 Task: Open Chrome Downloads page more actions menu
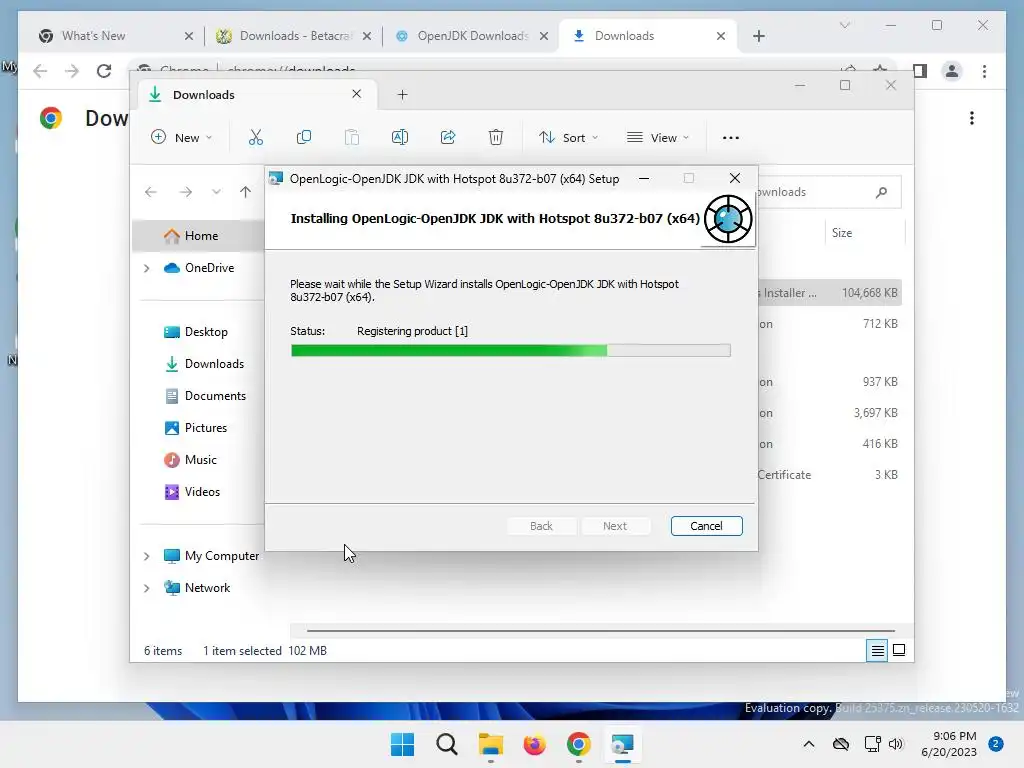(972, 118)
